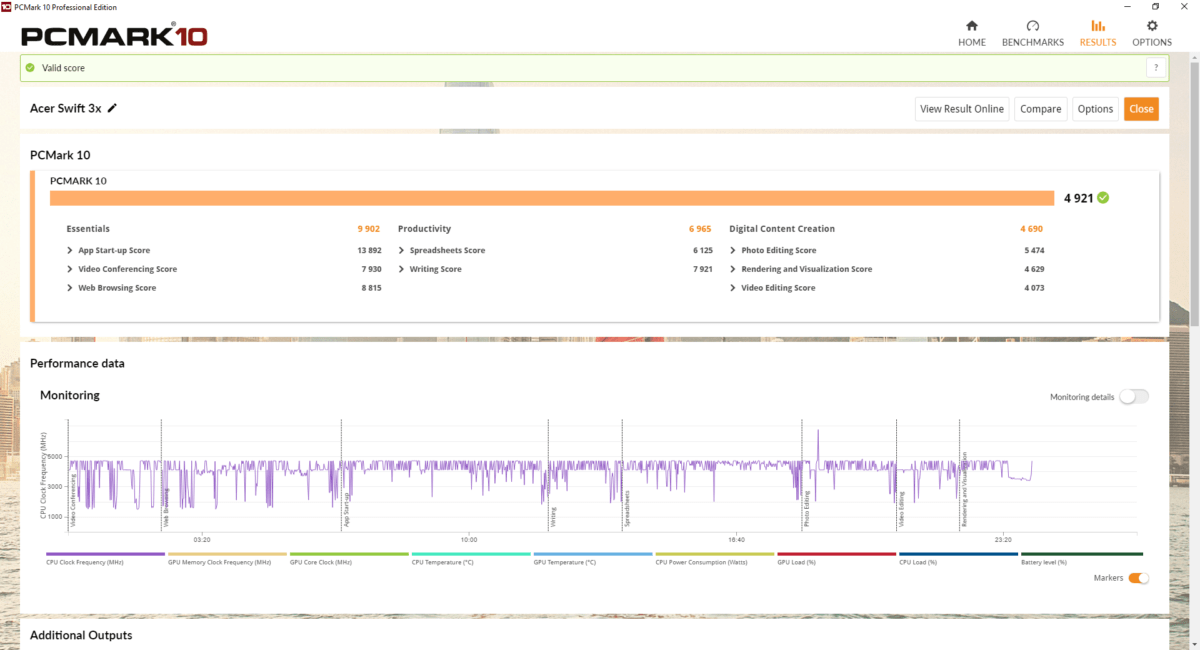Enable the Monitoring details toggle
Screen dimensions: 1200x650
point(1133,397)
